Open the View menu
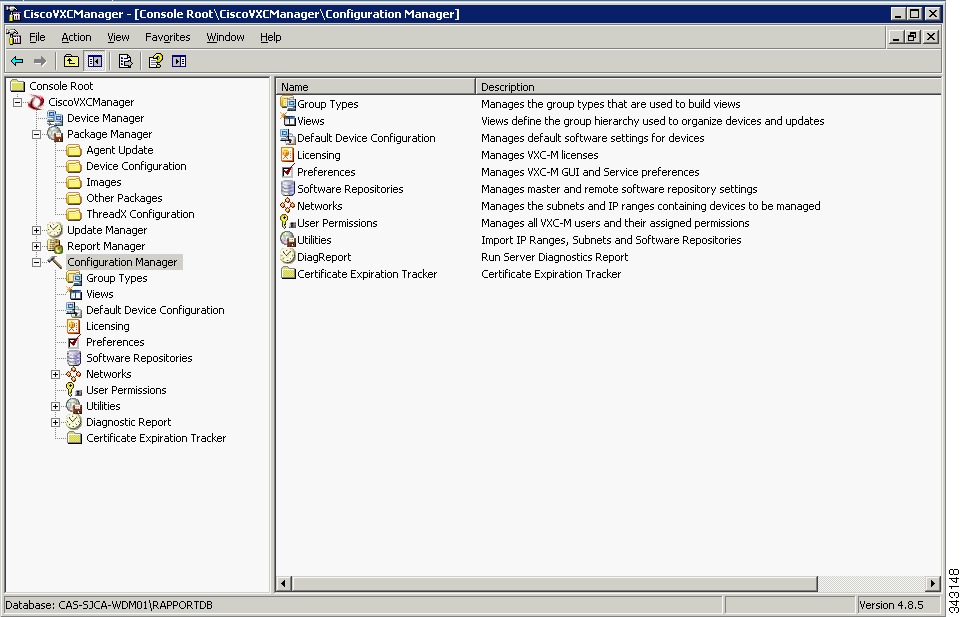Screen dimensions: 962x617 coord(118,37)
